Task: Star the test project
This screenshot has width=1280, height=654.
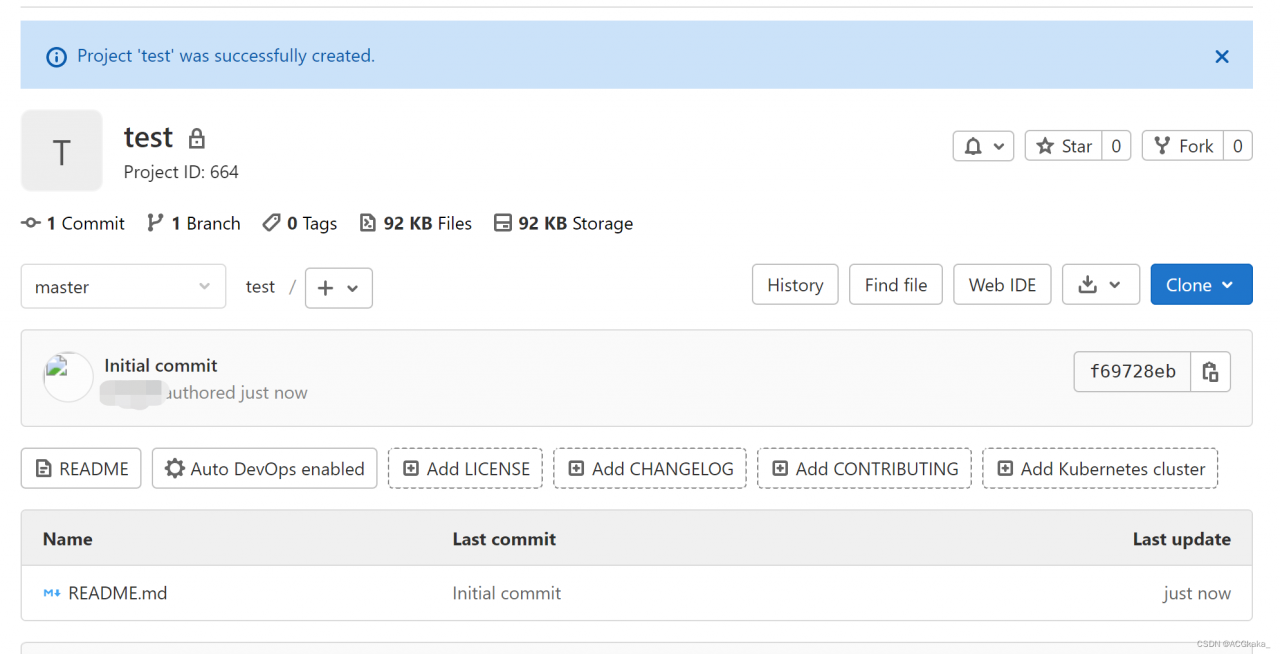Action: coord(1064,146)
